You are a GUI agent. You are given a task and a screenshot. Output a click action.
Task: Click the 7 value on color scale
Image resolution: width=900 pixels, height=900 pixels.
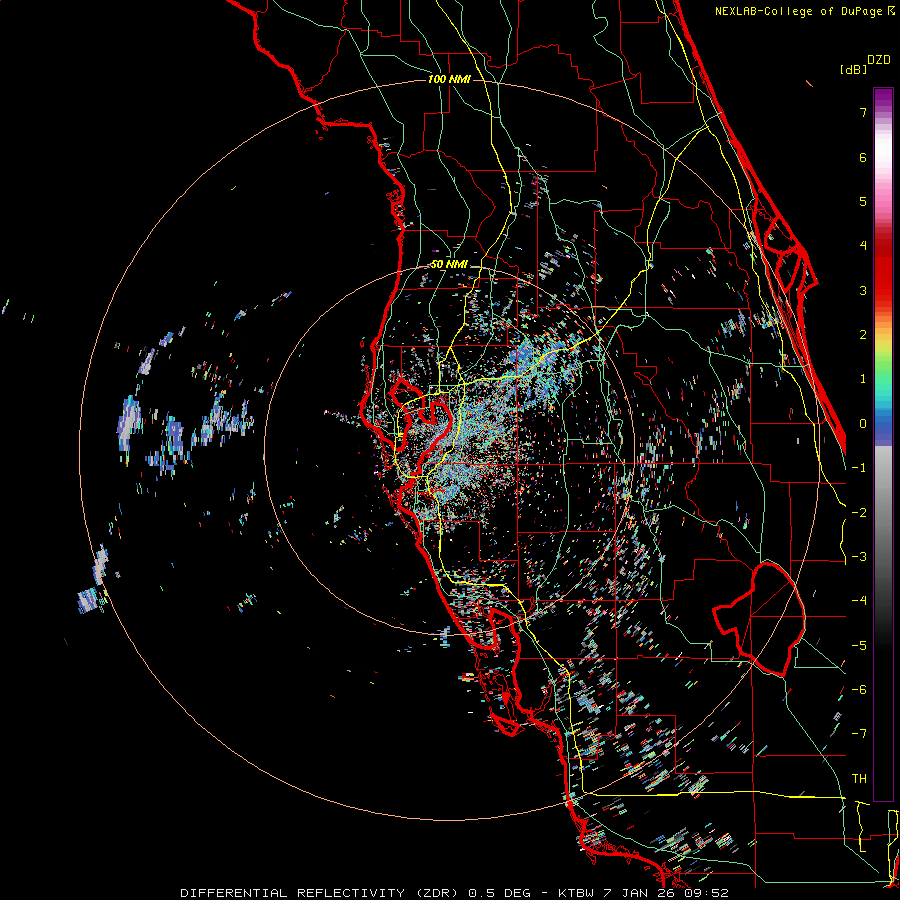[x=863, y=112]
